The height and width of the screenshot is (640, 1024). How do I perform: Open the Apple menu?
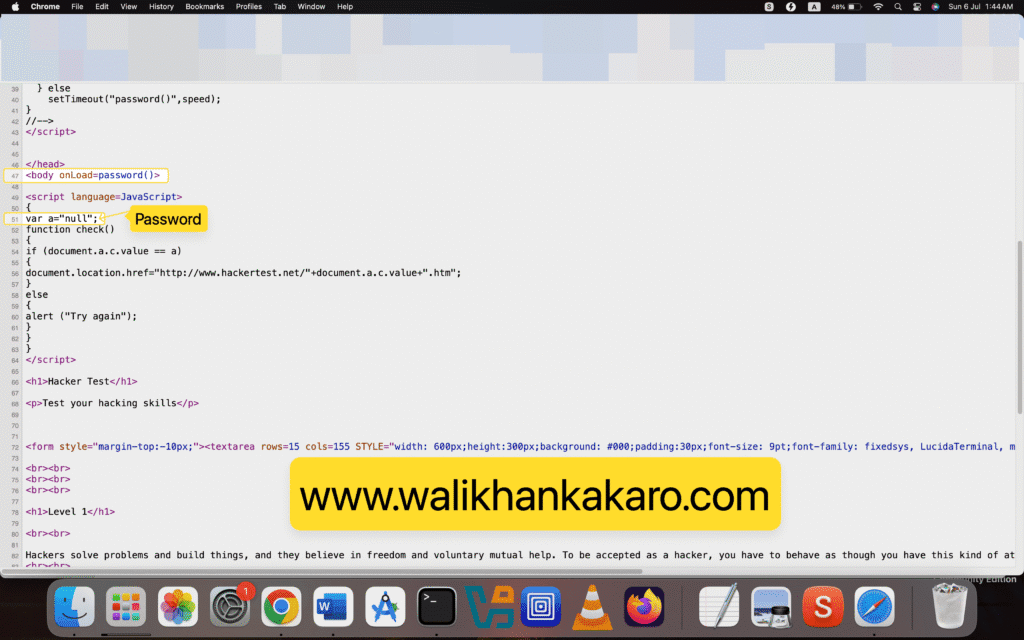coord(15,7)
